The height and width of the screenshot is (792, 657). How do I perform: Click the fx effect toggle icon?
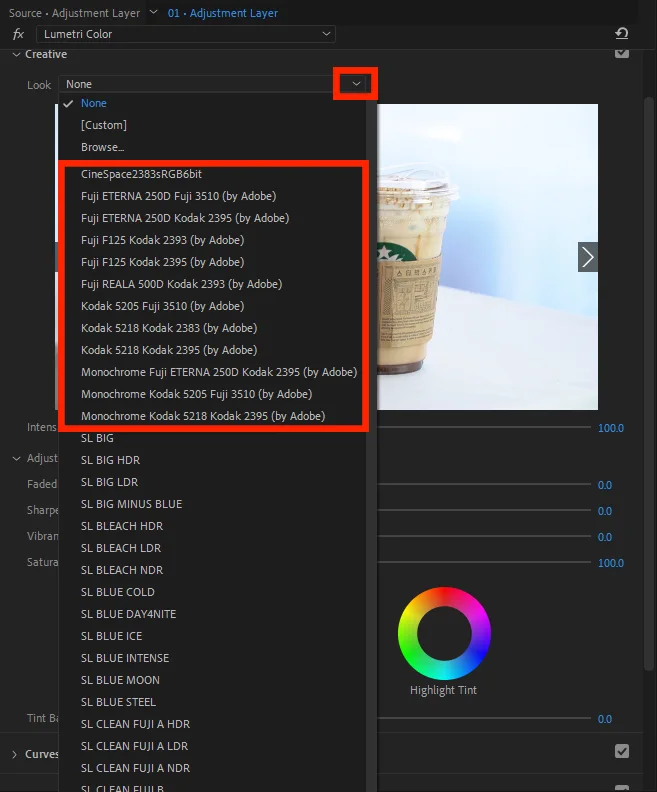(18, 34)
